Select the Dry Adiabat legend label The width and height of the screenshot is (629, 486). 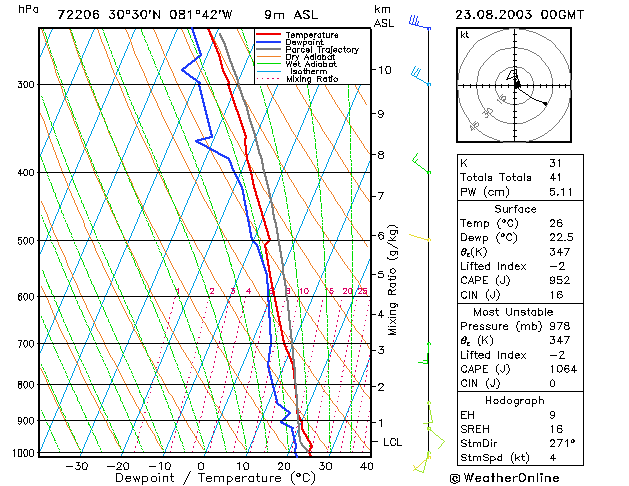[310, 57]
